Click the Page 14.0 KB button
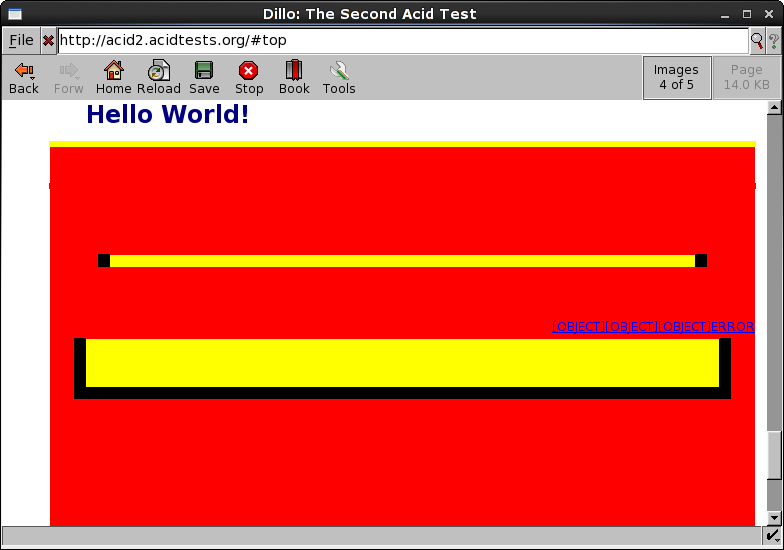Viewport: 784px width, 550px height. 746,77
